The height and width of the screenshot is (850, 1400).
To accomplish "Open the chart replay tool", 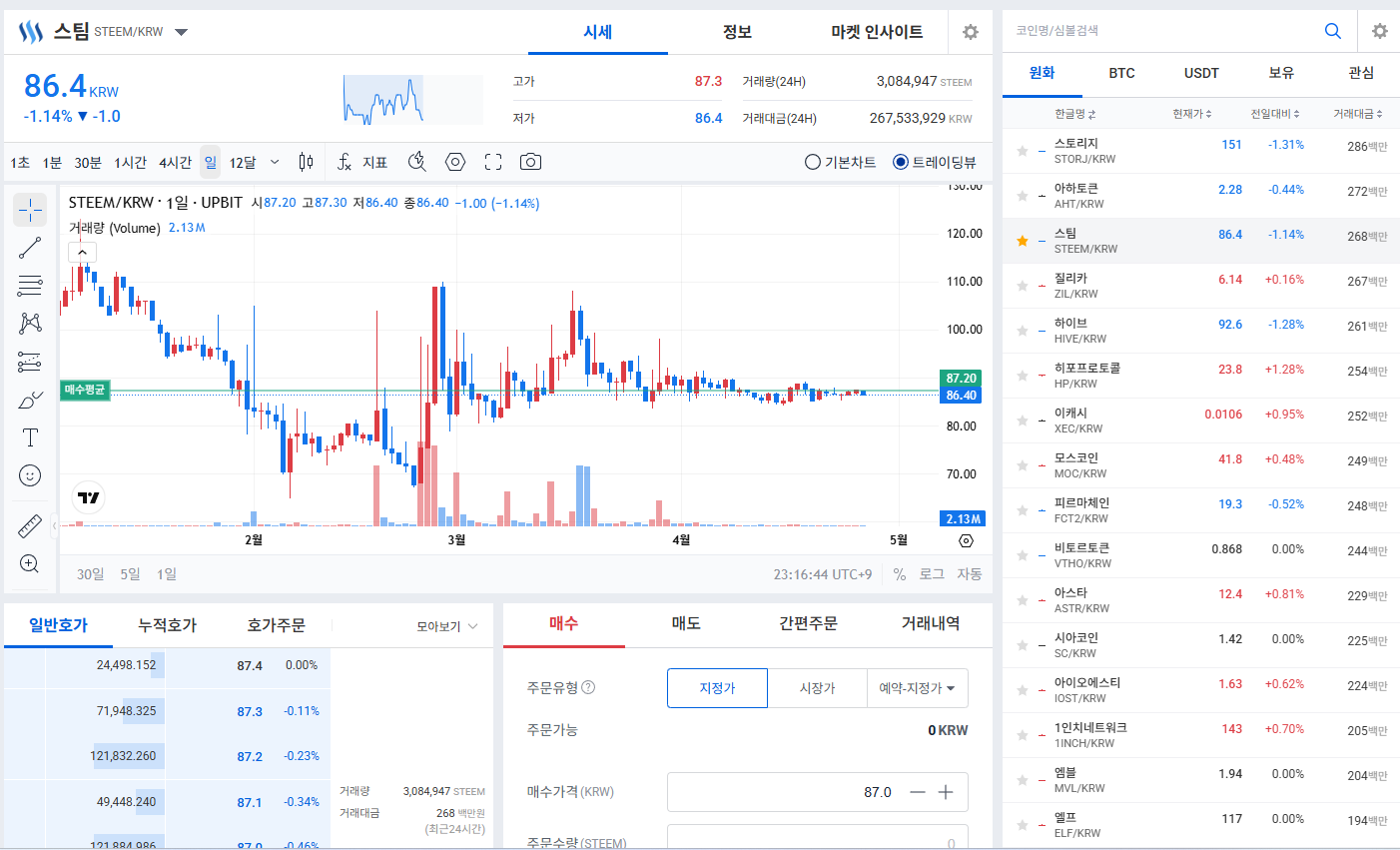I will tap(417, 162).
